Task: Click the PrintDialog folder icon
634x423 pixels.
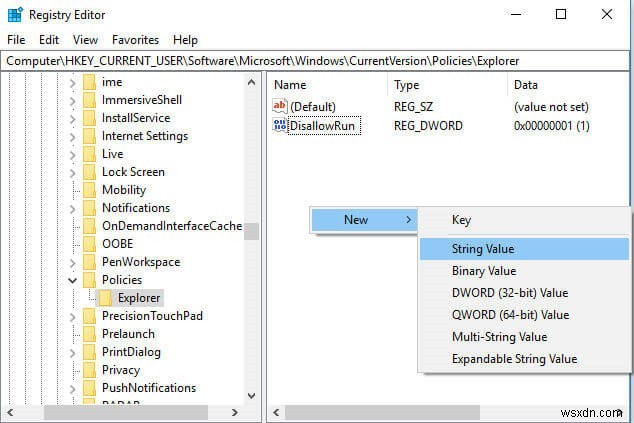Action: [90, 352]
